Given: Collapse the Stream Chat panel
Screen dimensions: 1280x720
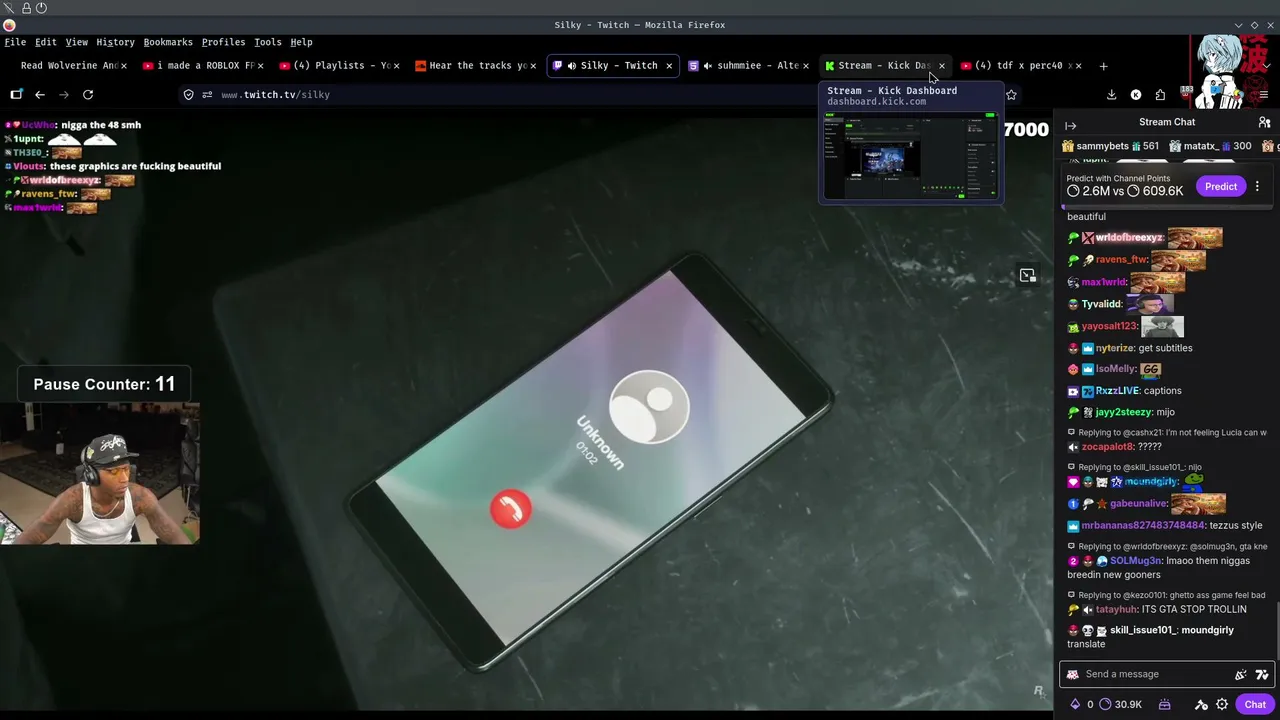Looking at the screenshot, I should pos(1070,125).
